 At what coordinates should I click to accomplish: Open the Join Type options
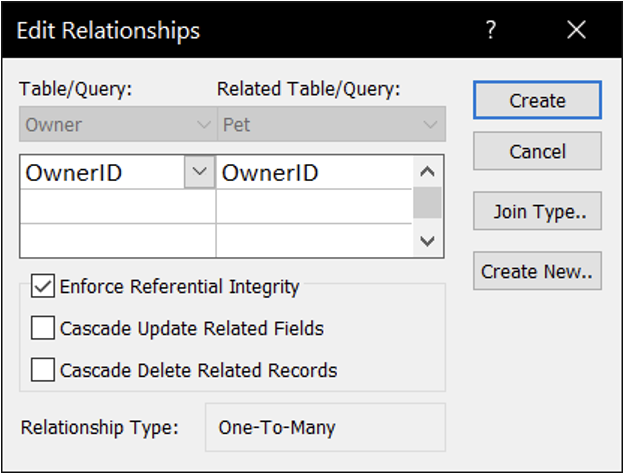pos(537,212)
